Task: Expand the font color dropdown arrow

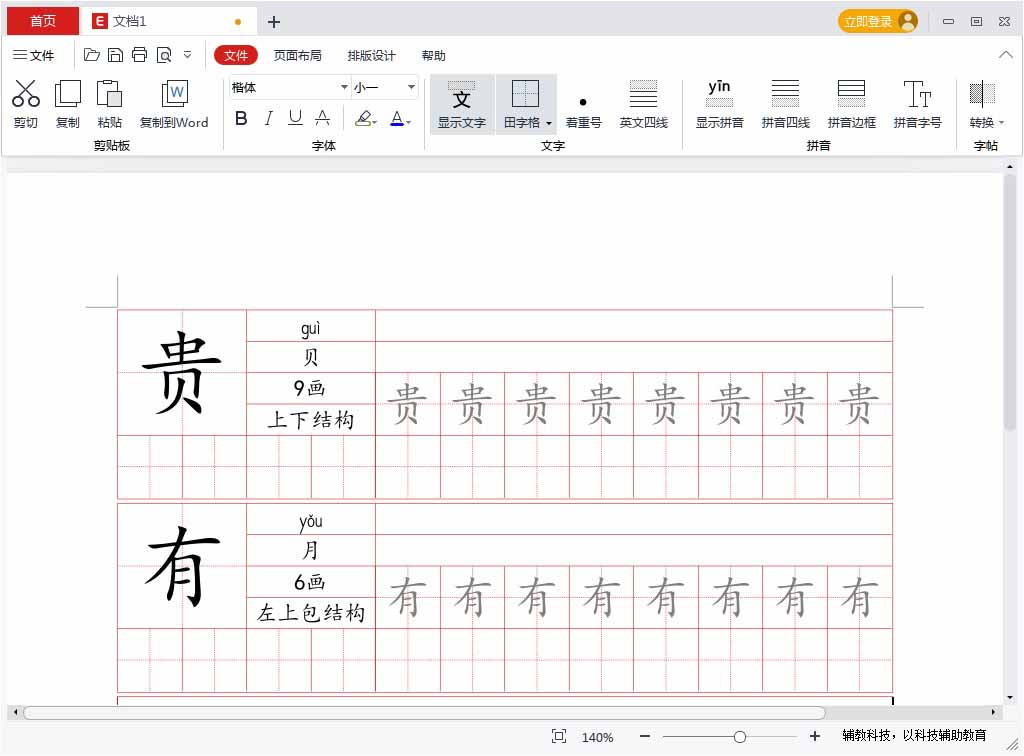Action: point(409,122)
